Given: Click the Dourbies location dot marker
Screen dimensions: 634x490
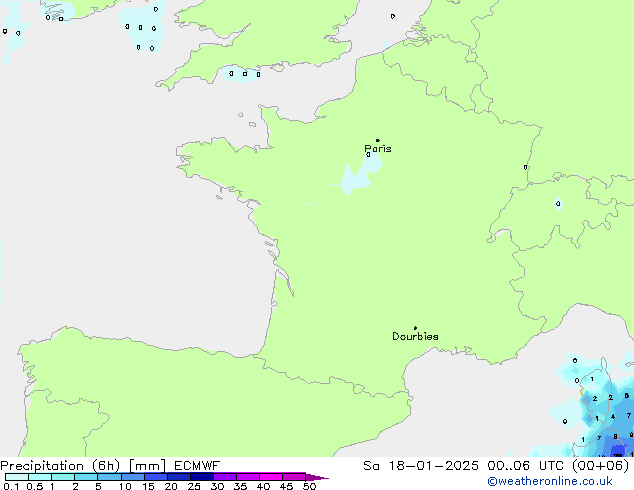Looking at the screenshot, I should tap(415, 328).
